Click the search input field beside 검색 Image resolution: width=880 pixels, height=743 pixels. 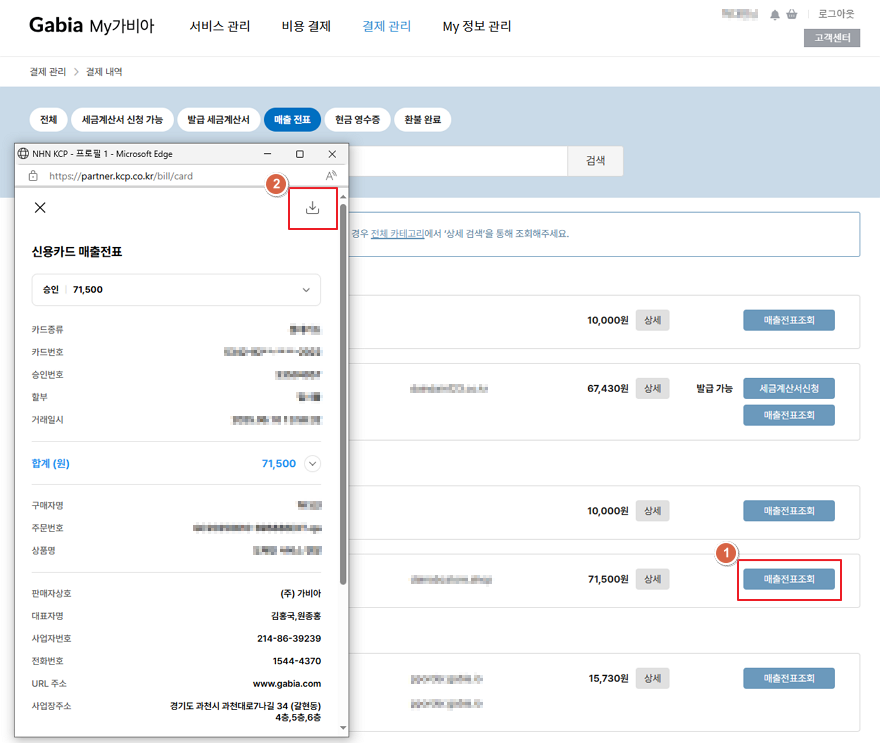click(x=458, y=161)
